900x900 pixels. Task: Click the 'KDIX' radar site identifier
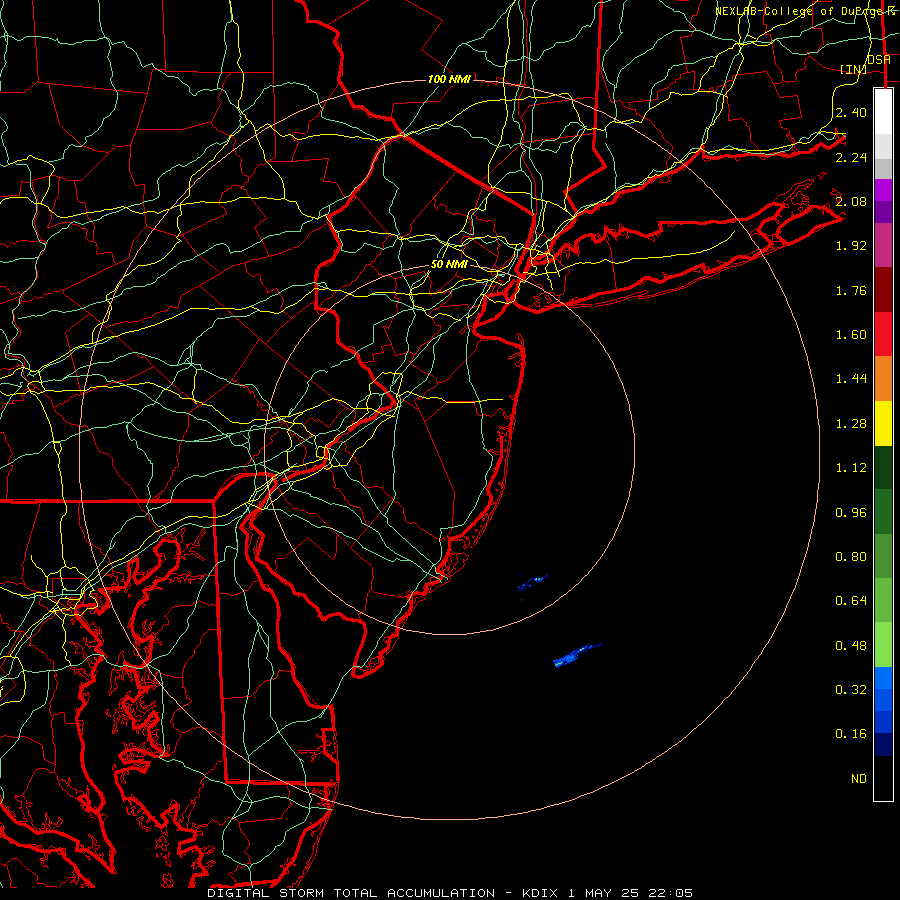pos(540,893)
